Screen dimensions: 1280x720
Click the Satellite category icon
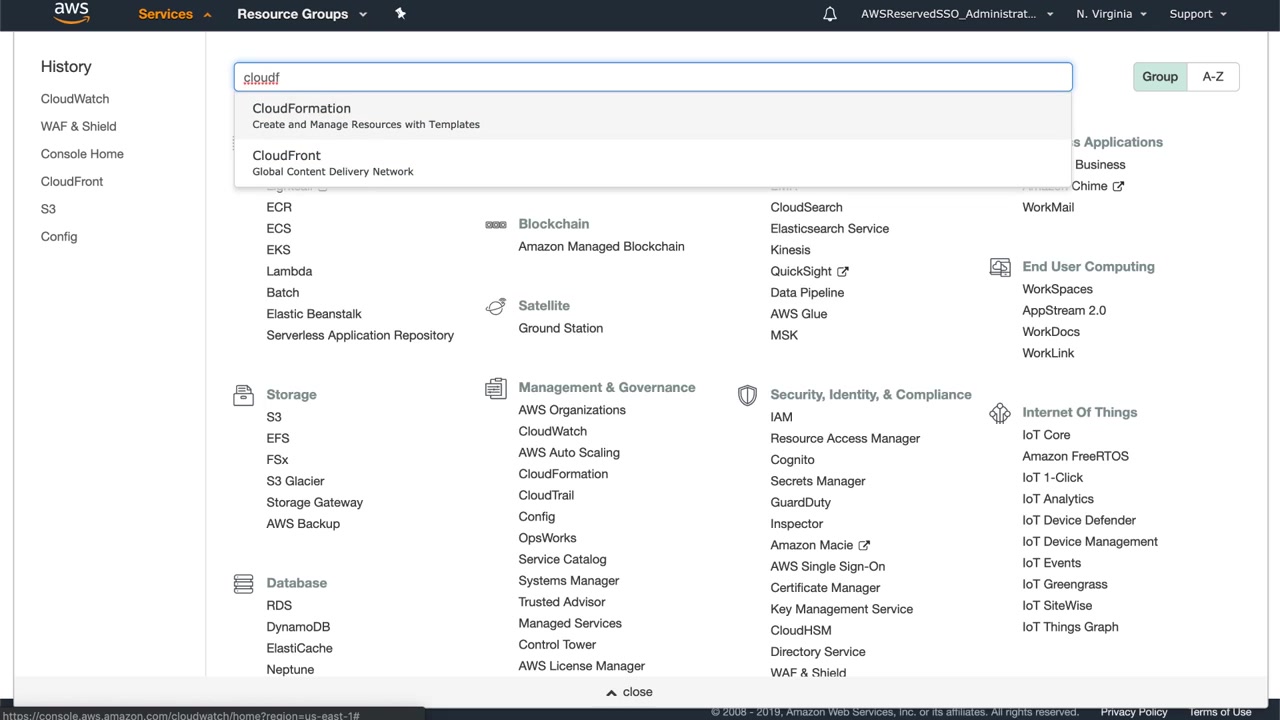(x=495, y=306)
